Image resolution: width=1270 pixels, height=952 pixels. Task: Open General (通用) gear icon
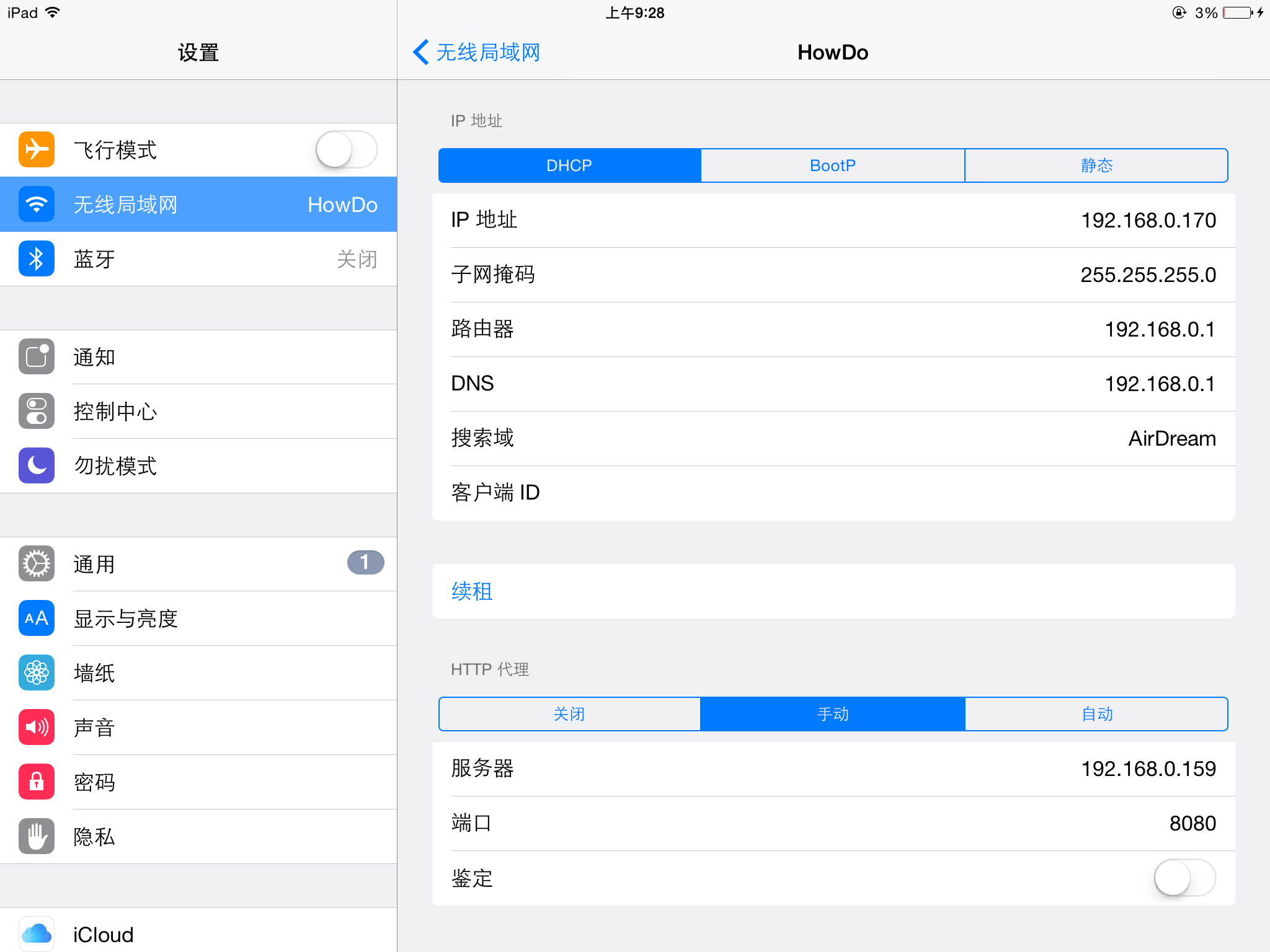(37, 563)
